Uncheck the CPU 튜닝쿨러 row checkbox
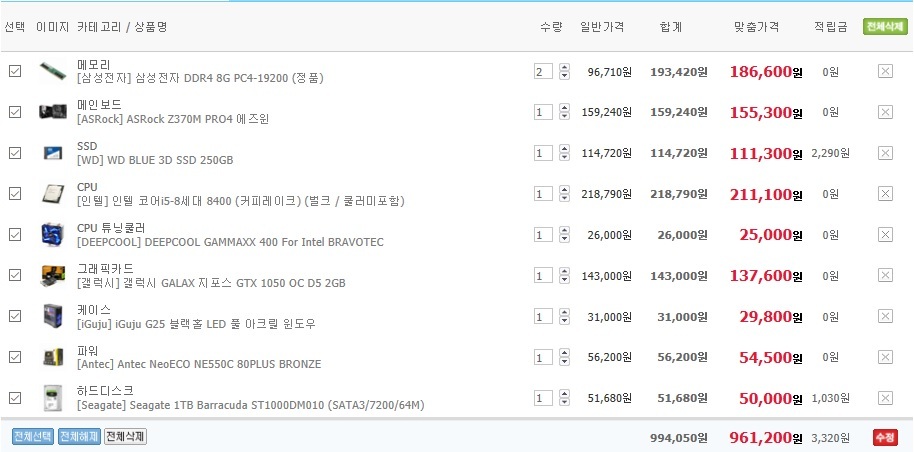This screenshot has height=452, width=914. (15, 234)
